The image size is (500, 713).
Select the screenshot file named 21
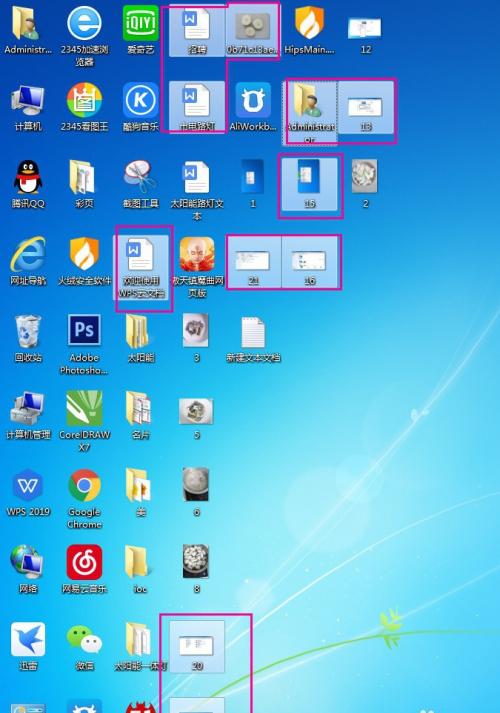[x=253, y=261]
